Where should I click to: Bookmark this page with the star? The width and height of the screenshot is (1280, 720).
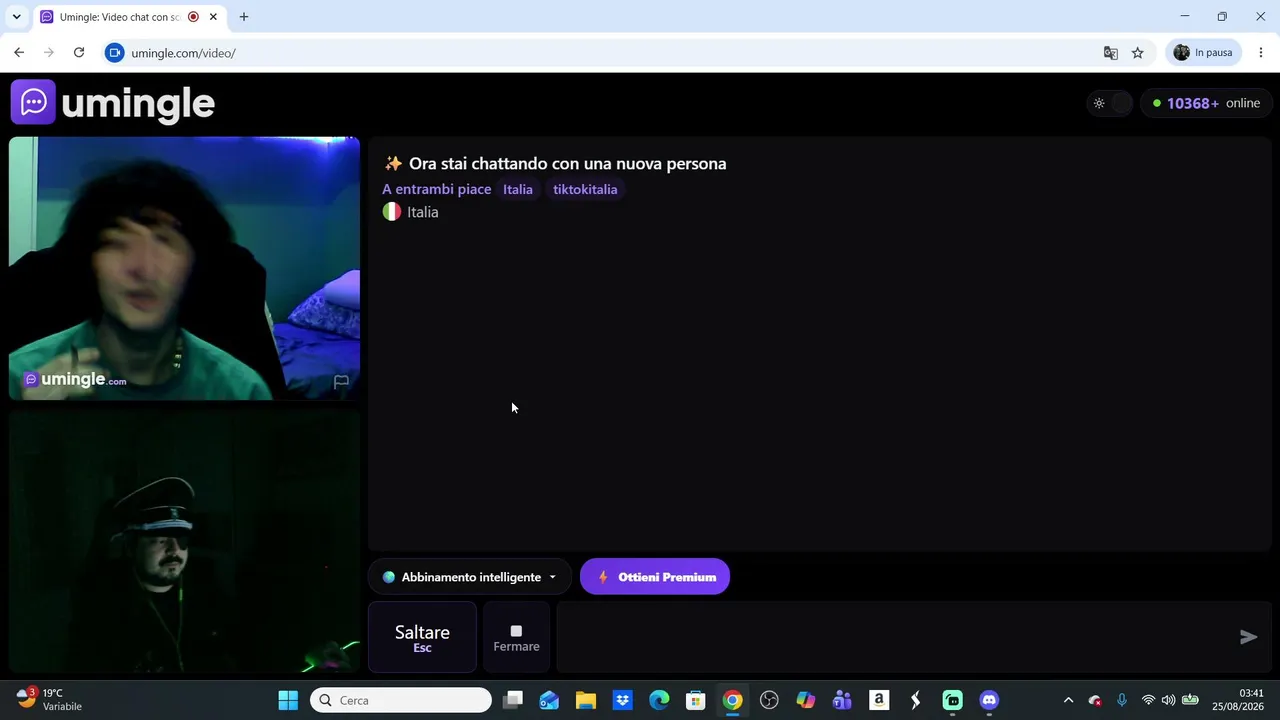pos(1137,53)
